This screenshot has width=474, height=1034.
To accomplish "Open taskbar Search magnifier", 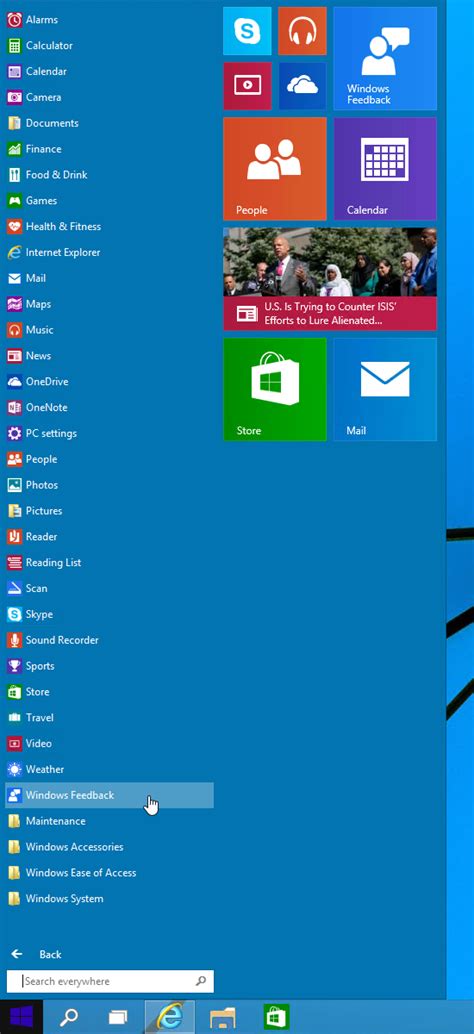I will 69,1017.
